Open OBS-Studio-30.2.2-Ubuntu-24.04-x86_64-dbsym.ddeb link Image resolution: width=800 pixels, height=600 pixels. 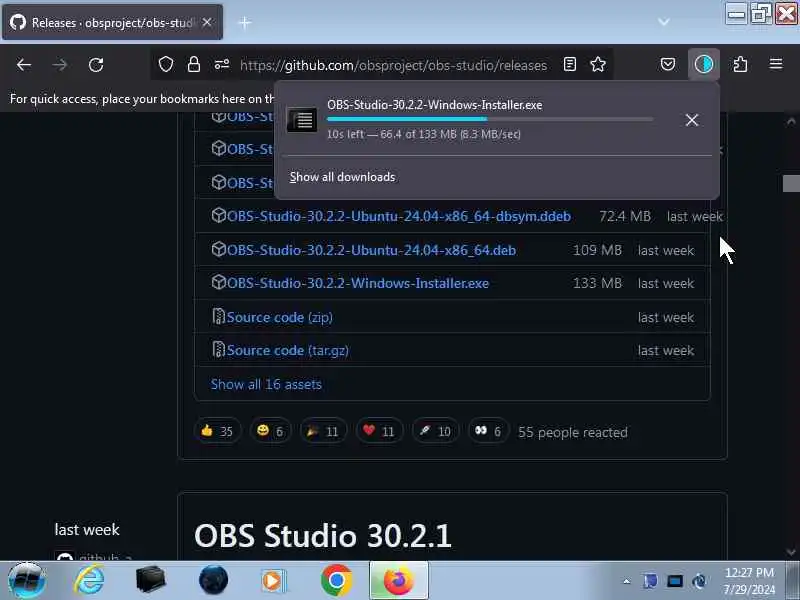(398, 216)
